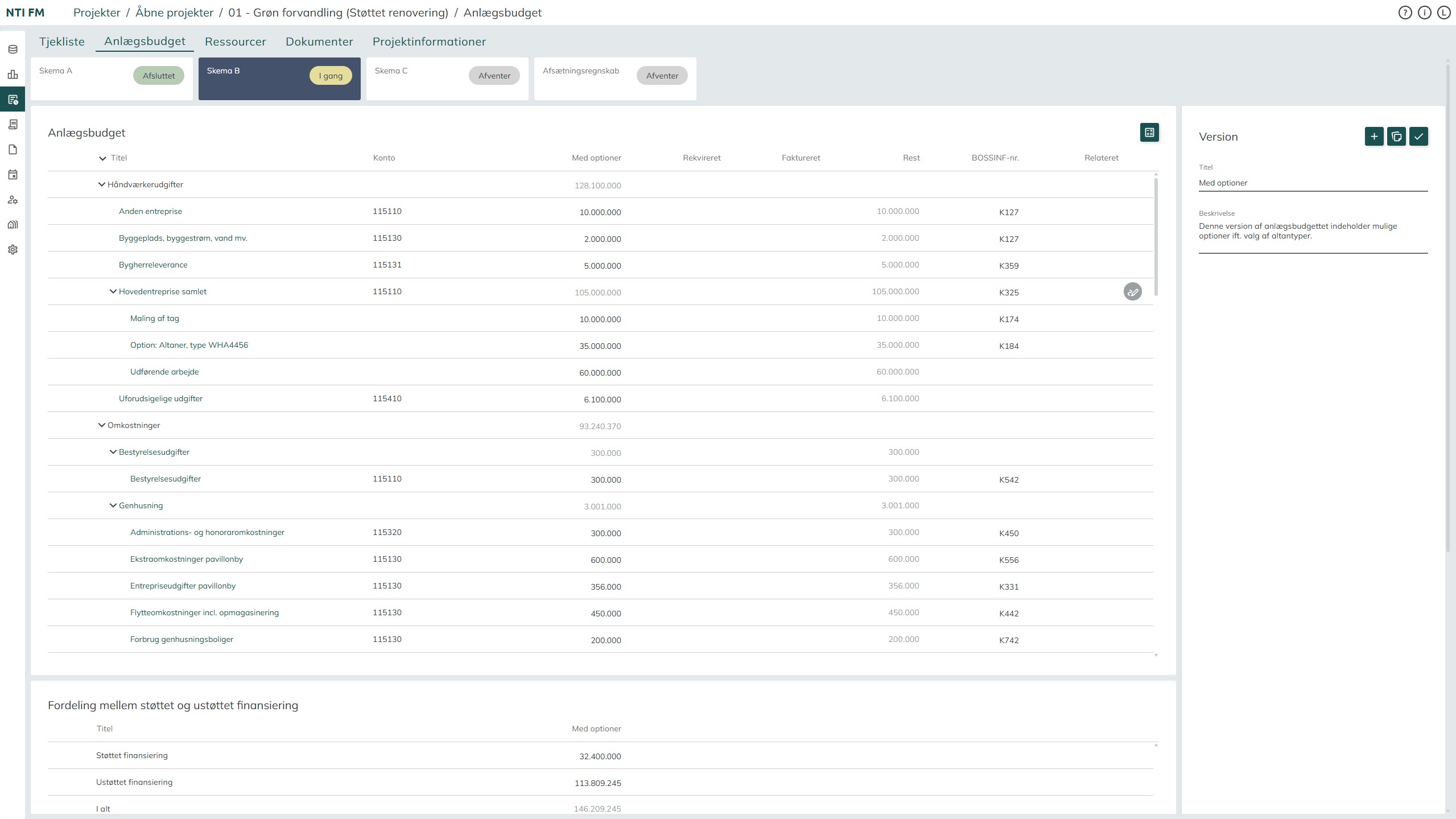Open the database stack sidebar icon
Viewport: 1456px width, 819px height.
tap(13, 50)
